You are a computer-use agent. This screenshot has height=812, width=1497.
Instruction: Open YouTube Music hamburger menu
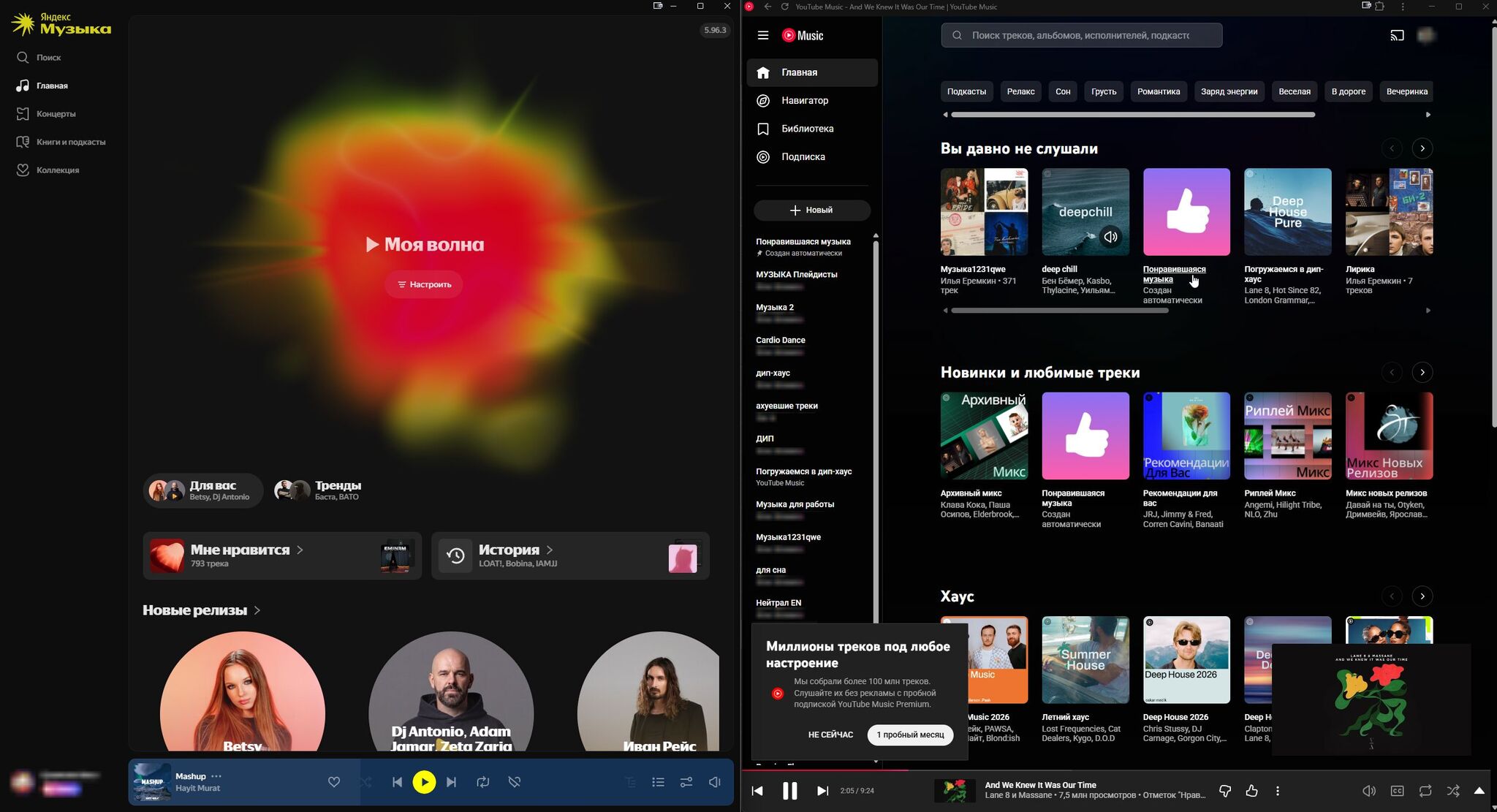tap(763, 35)
